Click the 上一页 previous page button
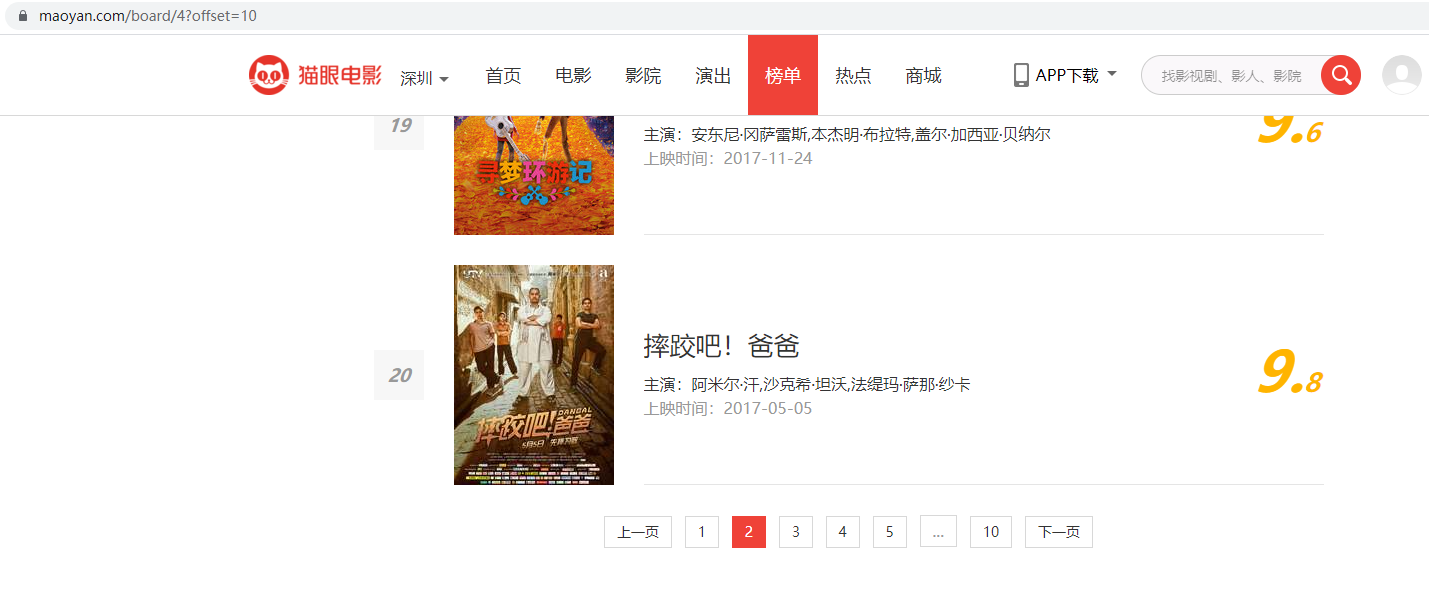 tap(638, 532)
